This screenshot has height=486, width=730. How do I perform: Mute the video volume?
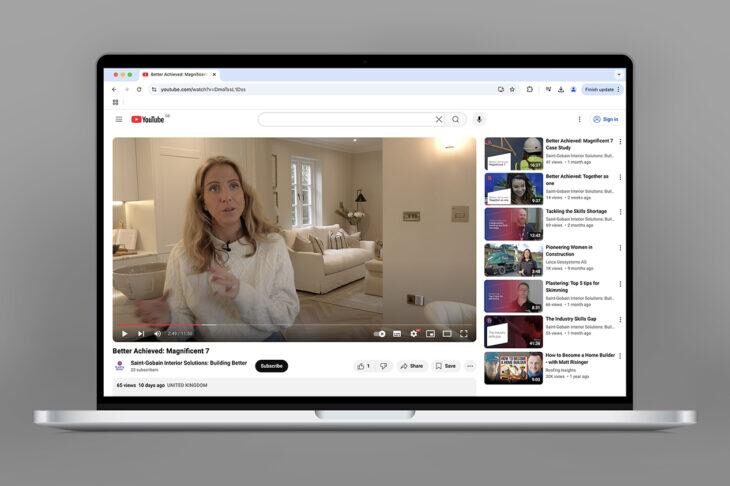157,334
